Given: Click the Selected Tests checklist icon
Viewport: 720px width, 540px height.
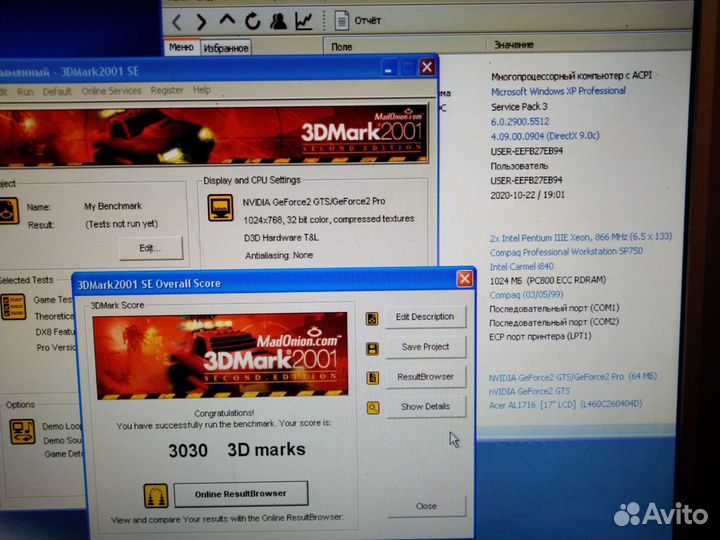Looking at the screenshot, I should (13, 307).
